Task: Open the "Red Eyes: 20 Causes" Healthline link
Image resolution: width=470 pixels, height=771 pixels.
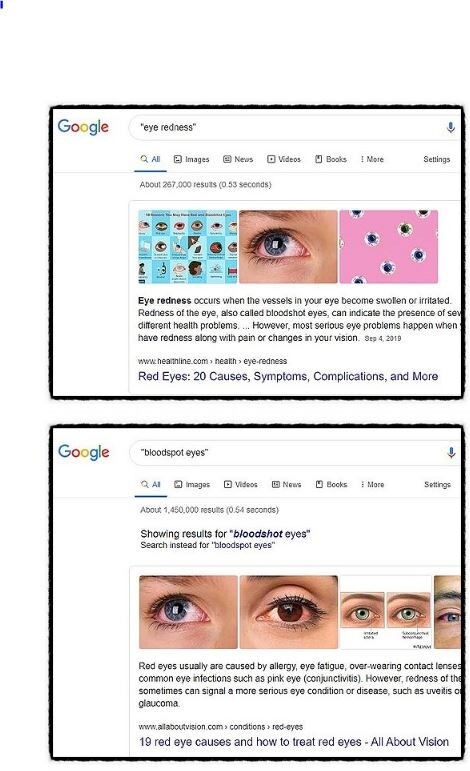Action: (288, 376)
